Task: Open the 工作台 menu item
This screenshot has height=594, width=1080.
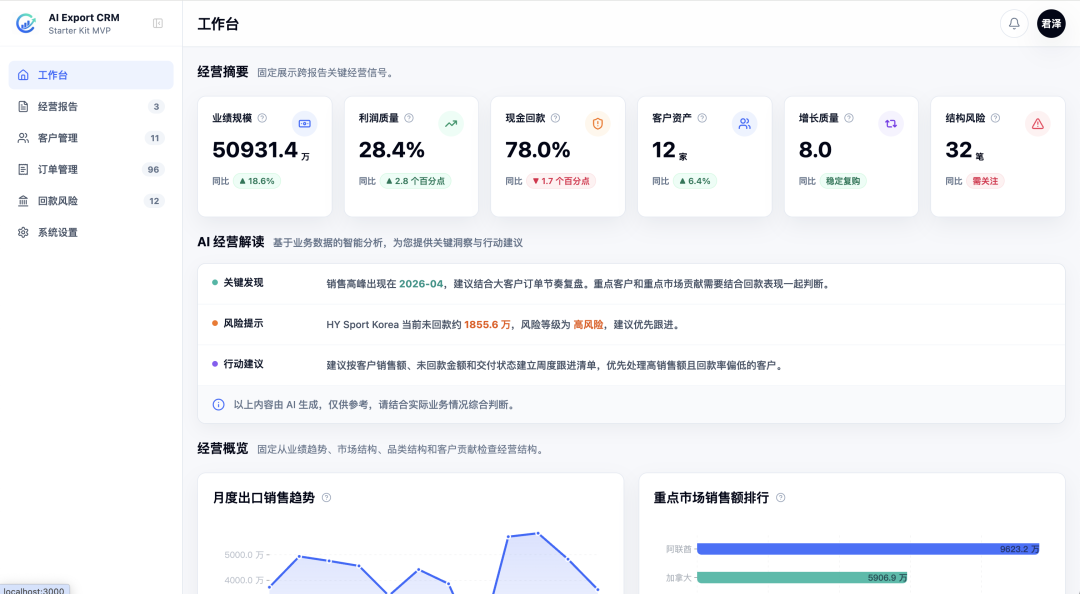Action: (91, 75)
